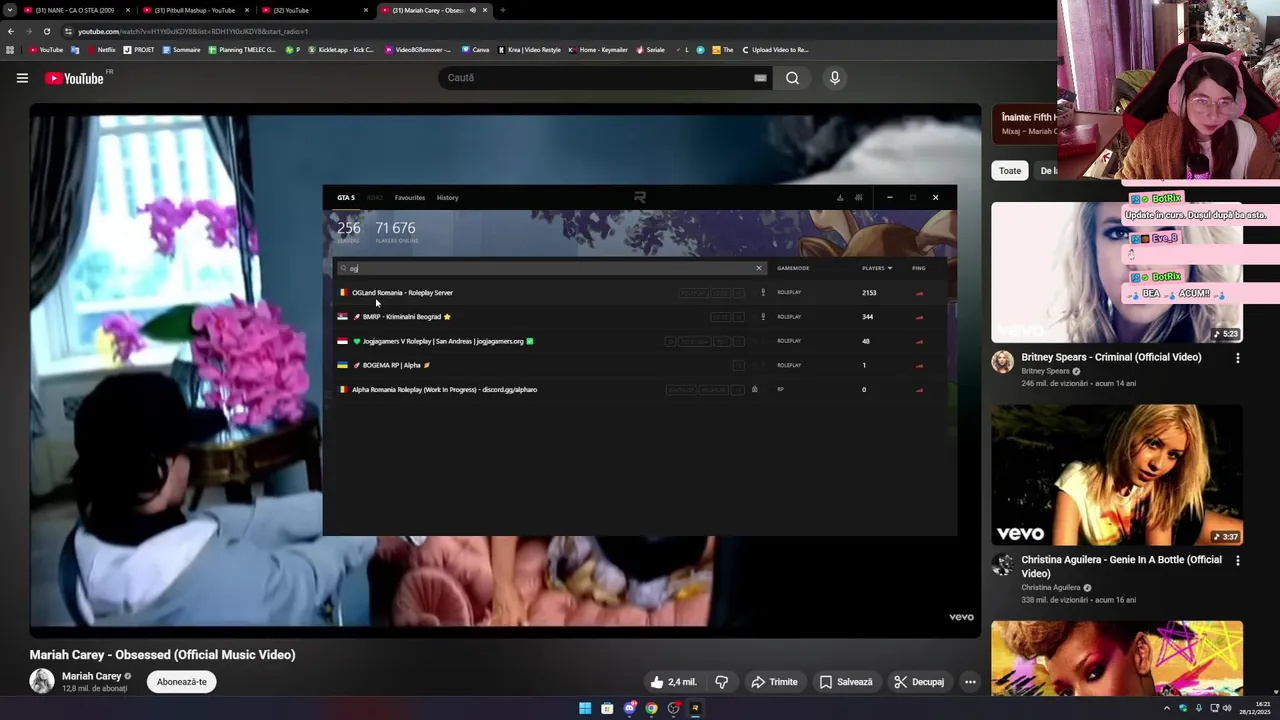Open Britney Spears Criminal video thumbnail
The image size is (1280, 720).
point(1117,272)
